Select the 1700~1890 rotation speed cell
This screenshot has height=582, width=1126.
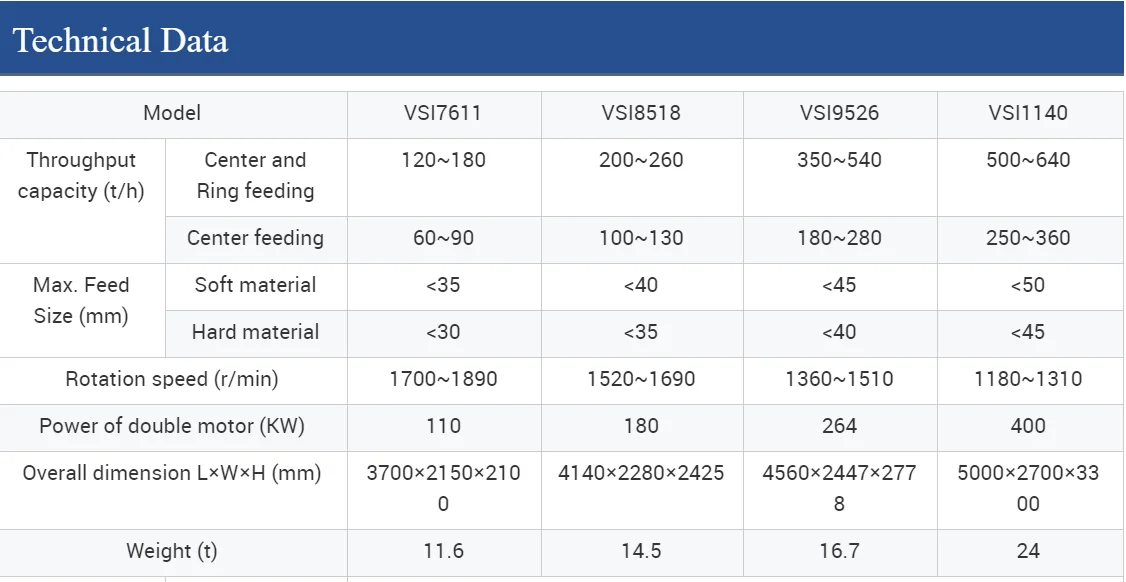pos(443,379)
